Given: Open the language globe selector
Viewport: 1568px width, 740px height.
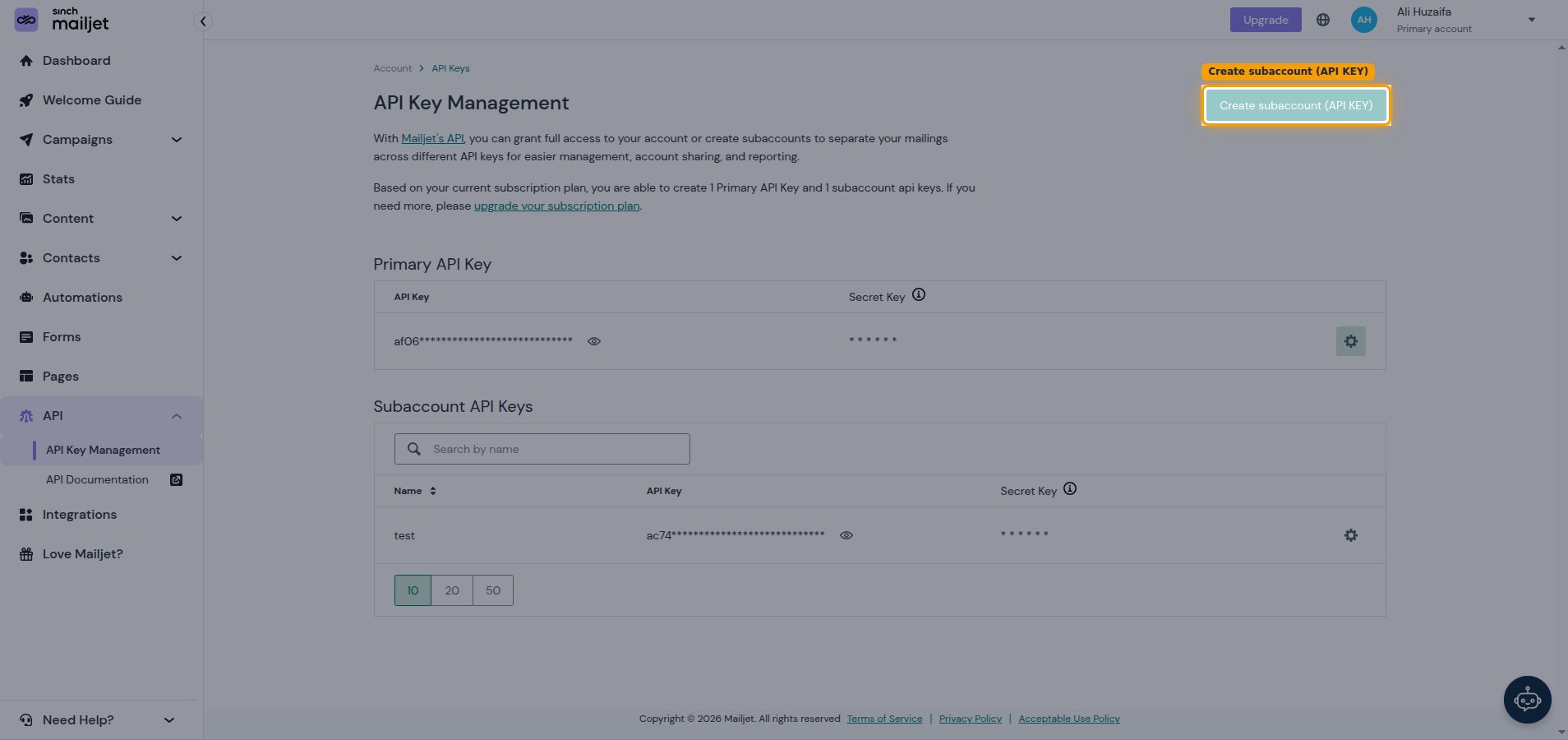Looking at the screenshot, I should (x=1323, y=20).
